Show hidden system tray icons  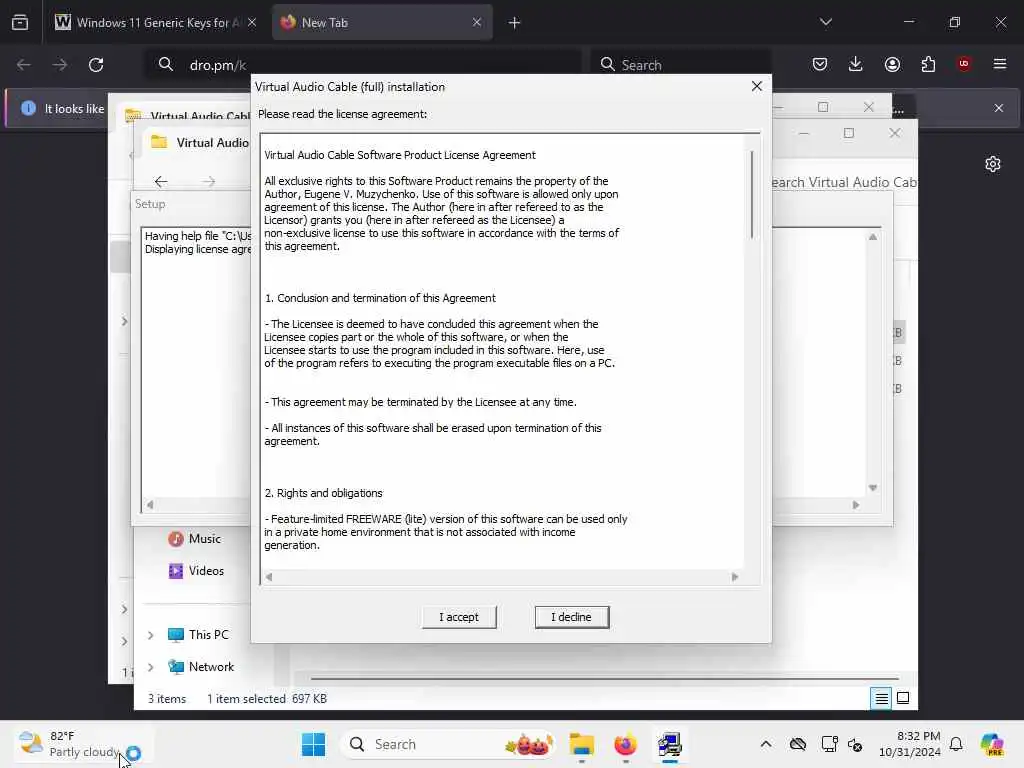coord(766,744)
